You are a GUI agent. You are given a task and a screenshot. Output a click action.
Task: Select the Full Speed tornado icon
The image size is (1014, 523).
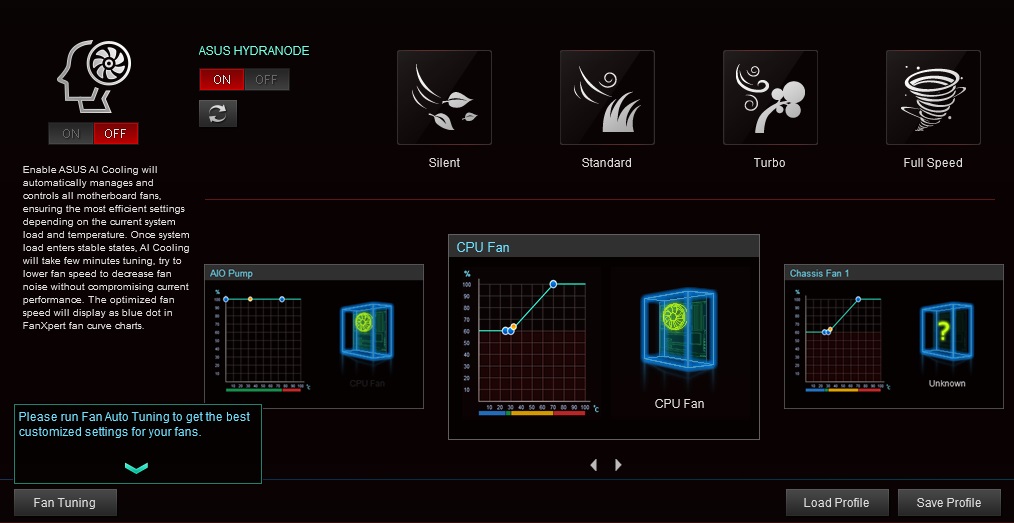933,98
